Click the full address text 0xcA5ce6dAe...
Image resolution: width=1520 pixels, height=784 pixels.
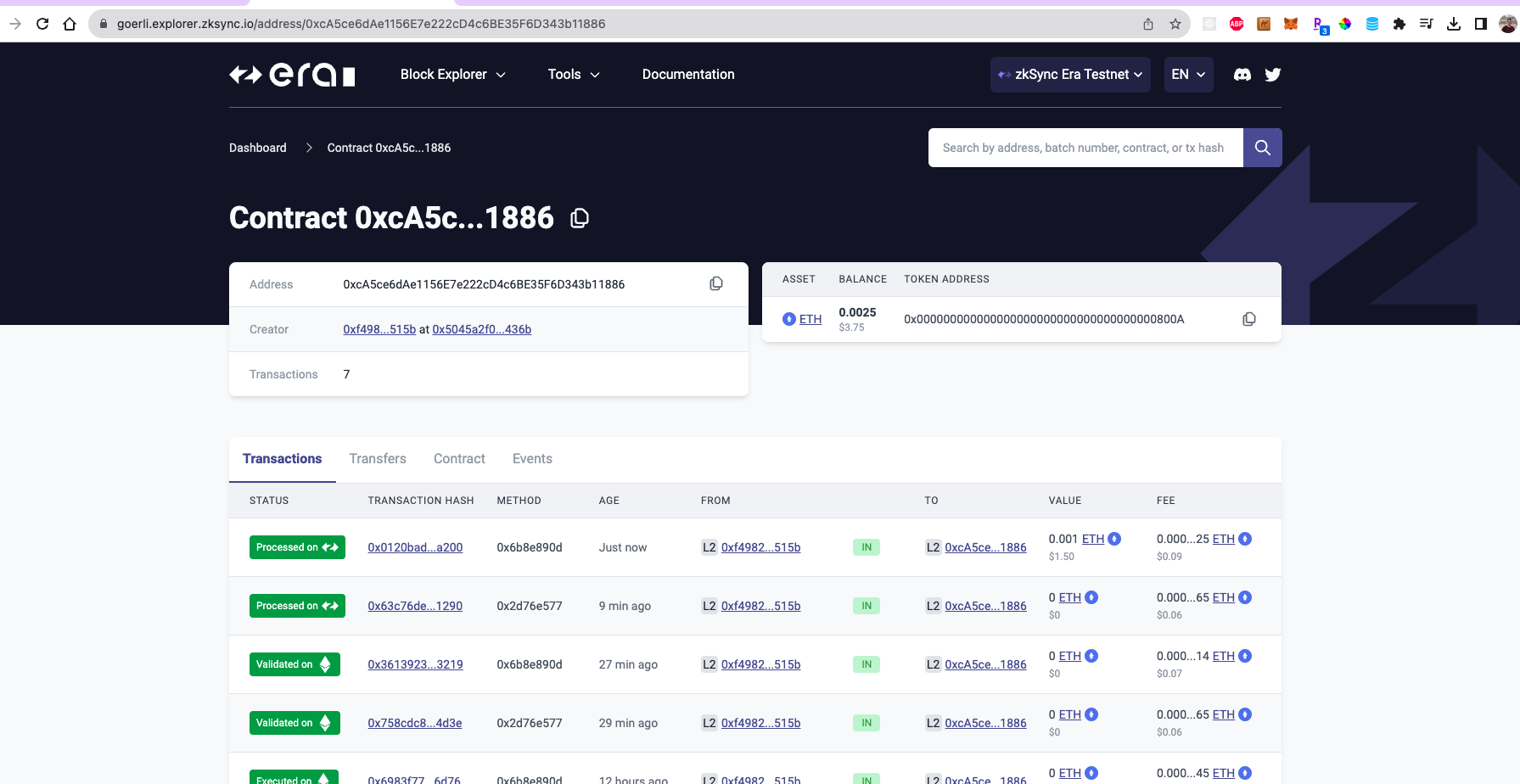484,284
